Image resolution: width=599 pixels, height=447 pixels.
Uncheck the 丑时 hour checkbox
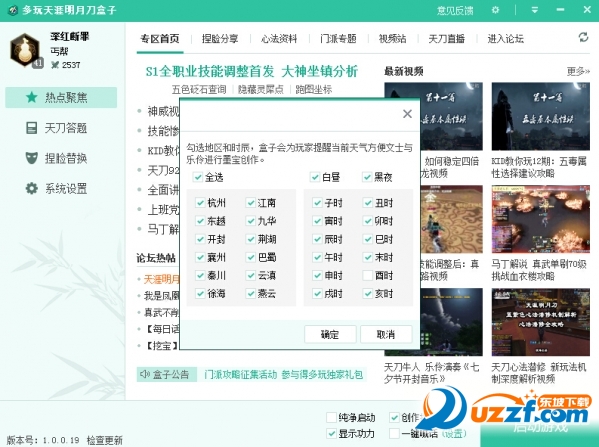pyautogui.click(x=367, y=202)
